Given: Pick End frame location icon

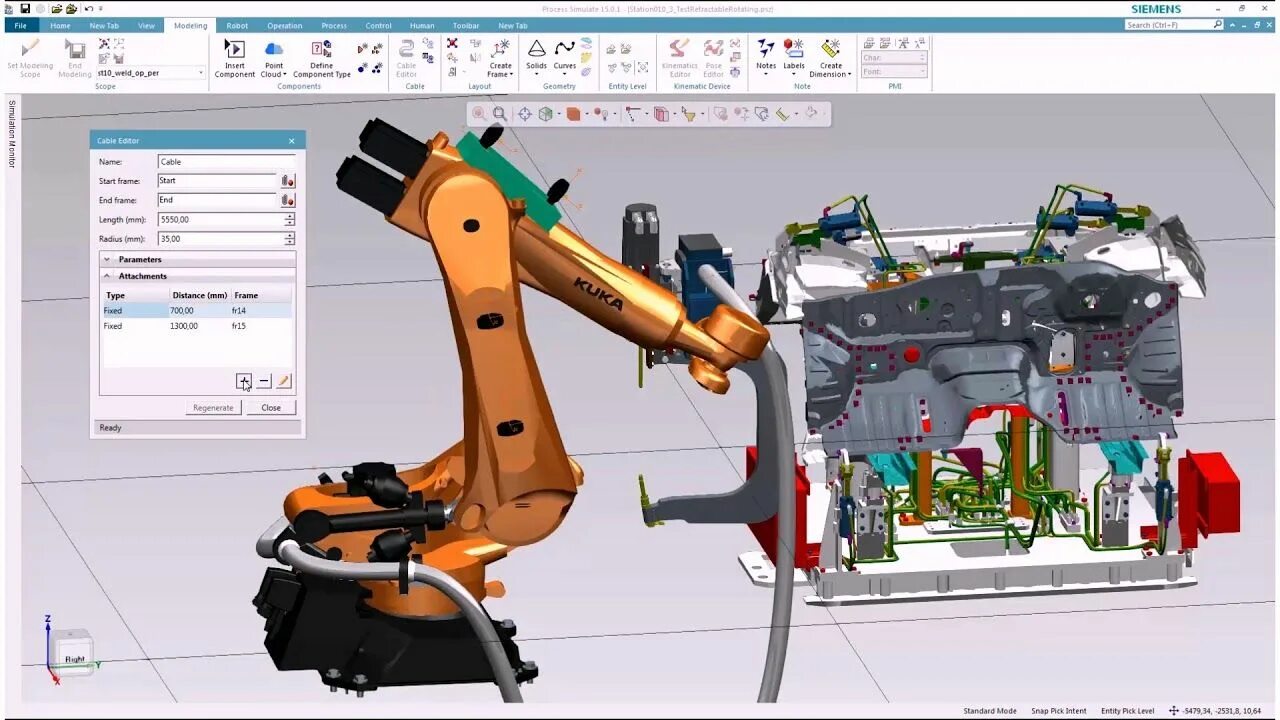Looking at the screenshot, I should tap(288, 200).
